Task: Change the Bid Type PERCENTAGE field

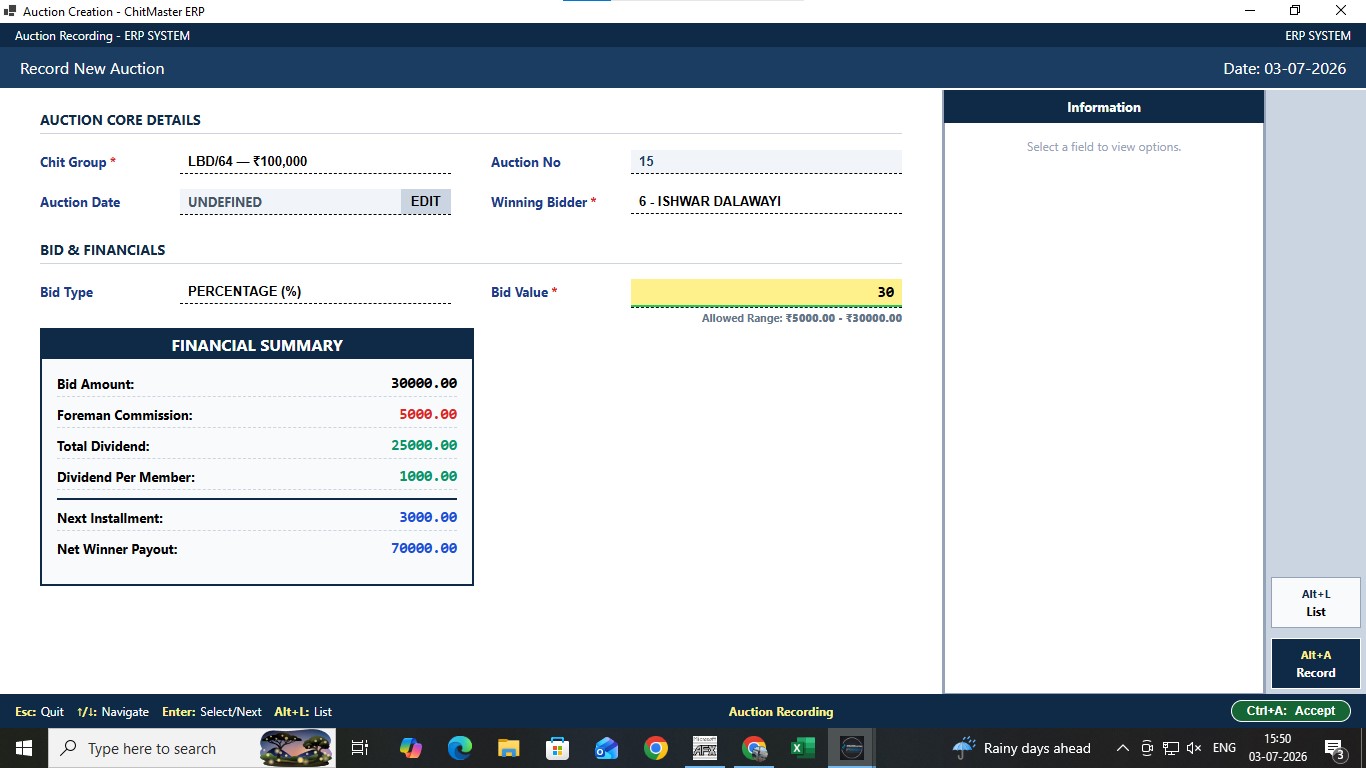Action: pos(316,292)
